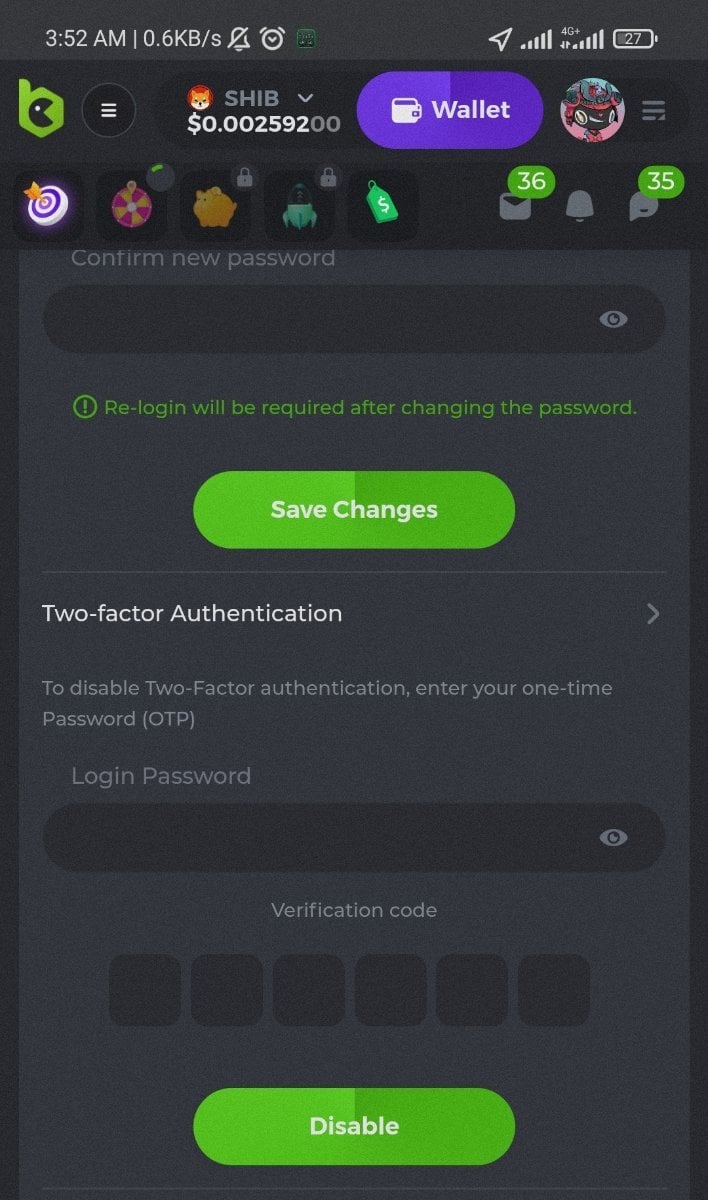708x1200 pixels.
Task: Click the purple Wallet button
Action: point(450,110)
